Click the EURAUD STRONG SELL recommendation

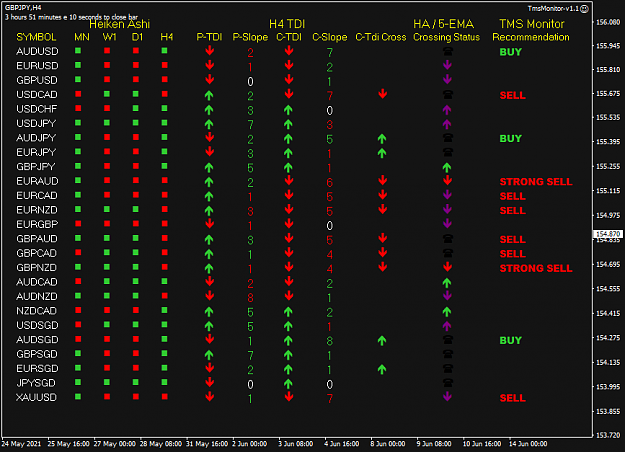pyautogui.click(x=536, y=182)
